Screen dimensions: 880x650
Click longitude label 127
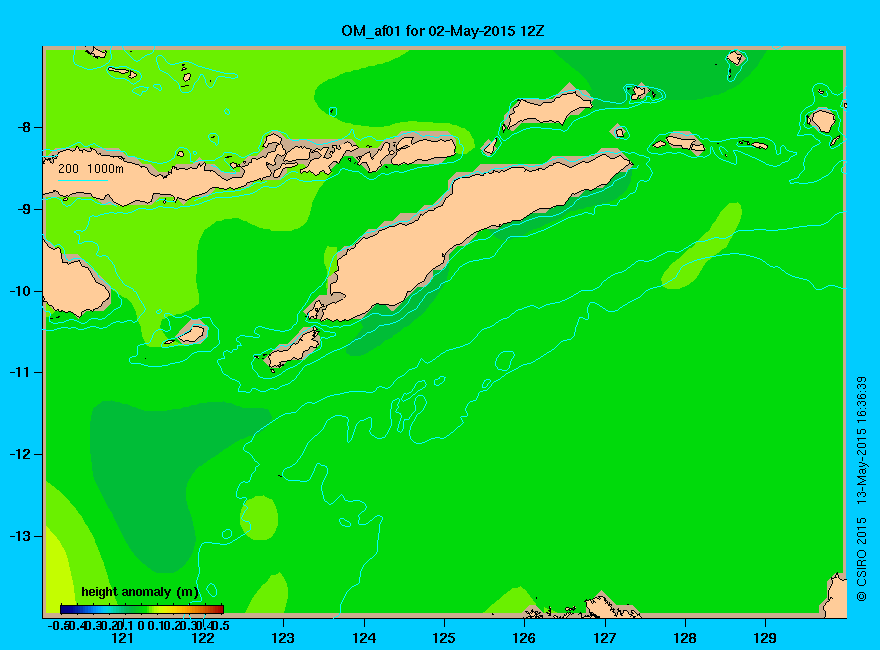click(604, 638)
